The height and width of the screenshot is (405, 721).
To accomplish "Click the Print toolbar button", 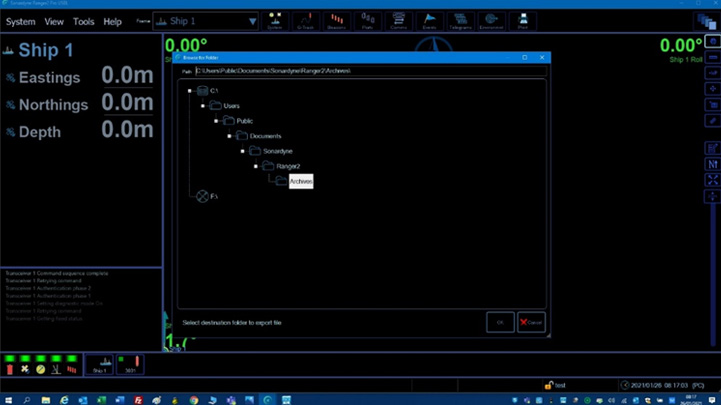I will [522, 21].
